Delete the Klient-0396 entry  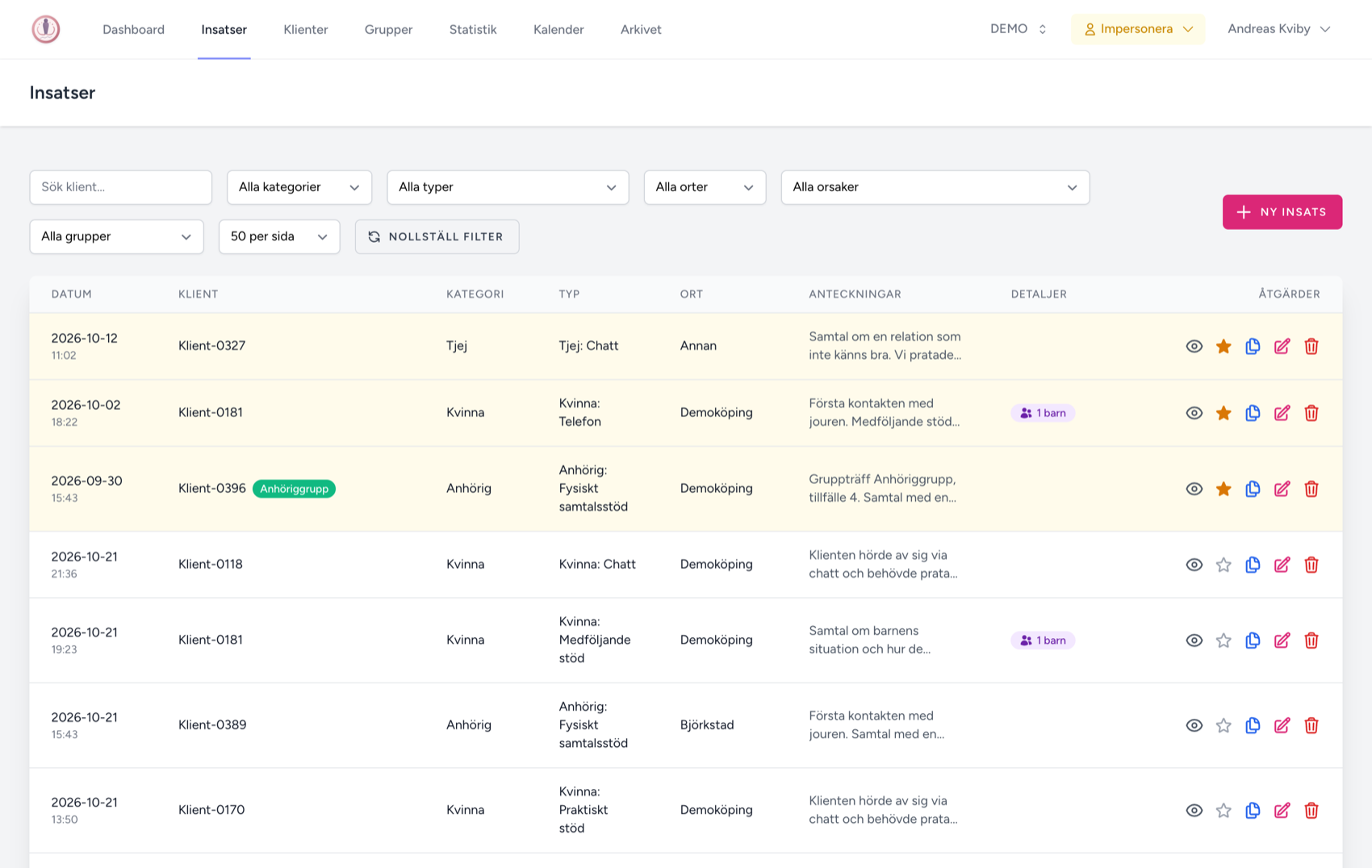point(1311,489)
